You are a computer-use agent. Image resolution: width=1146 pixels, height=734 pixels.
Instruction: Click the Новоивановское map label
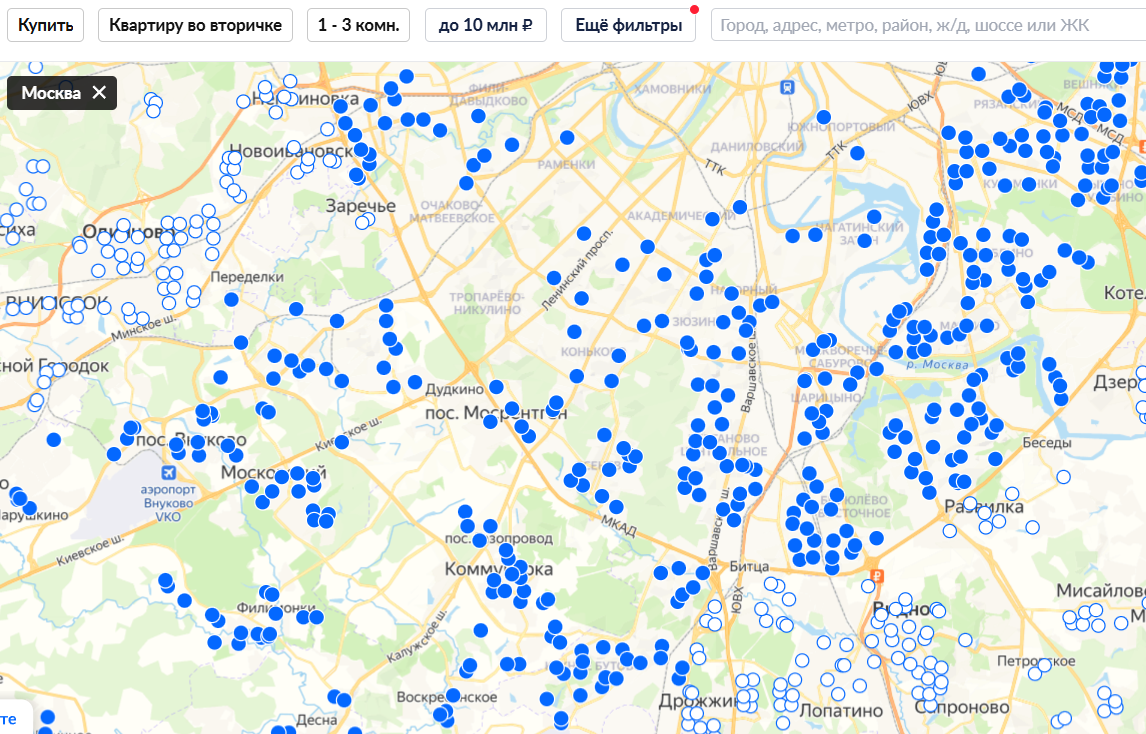click(x=292, y=151)
